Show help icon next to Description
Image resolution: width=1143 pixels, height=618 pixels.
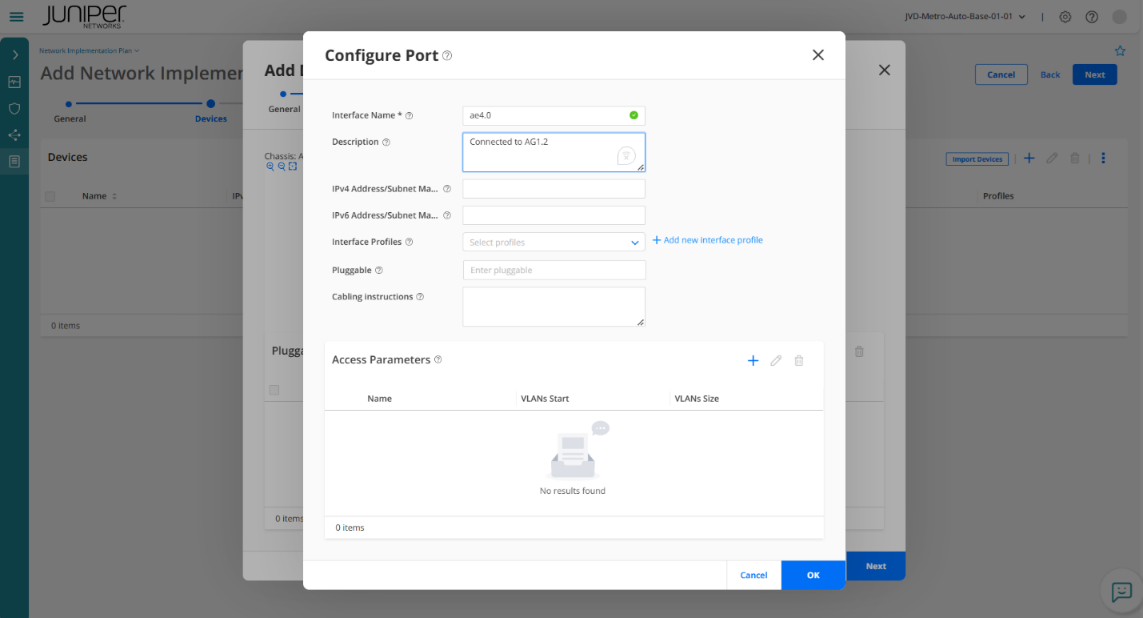coord(386,142)
